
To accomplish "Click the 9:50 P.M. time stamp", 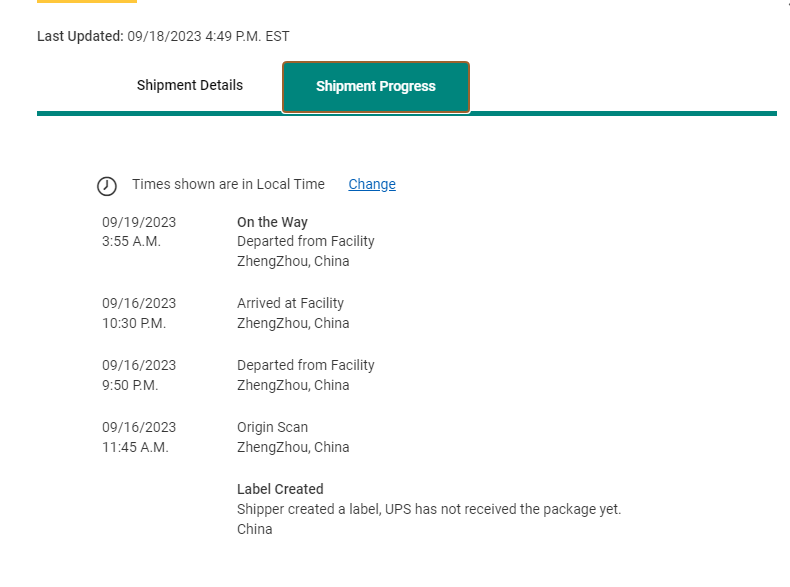I will tap(130, 385).
